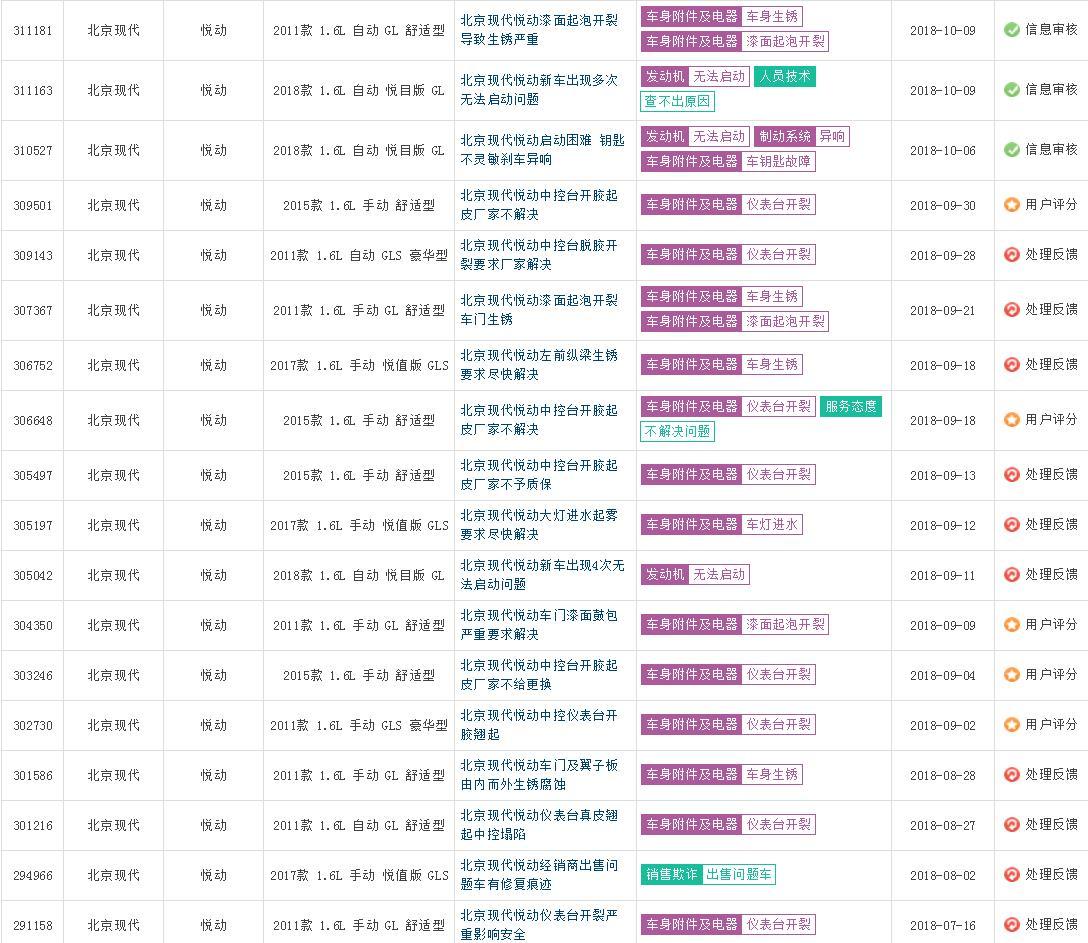
Task: Click 仪表台开裂 tag in row 302730
Action: pyautogui.click(x=778, y=724)
